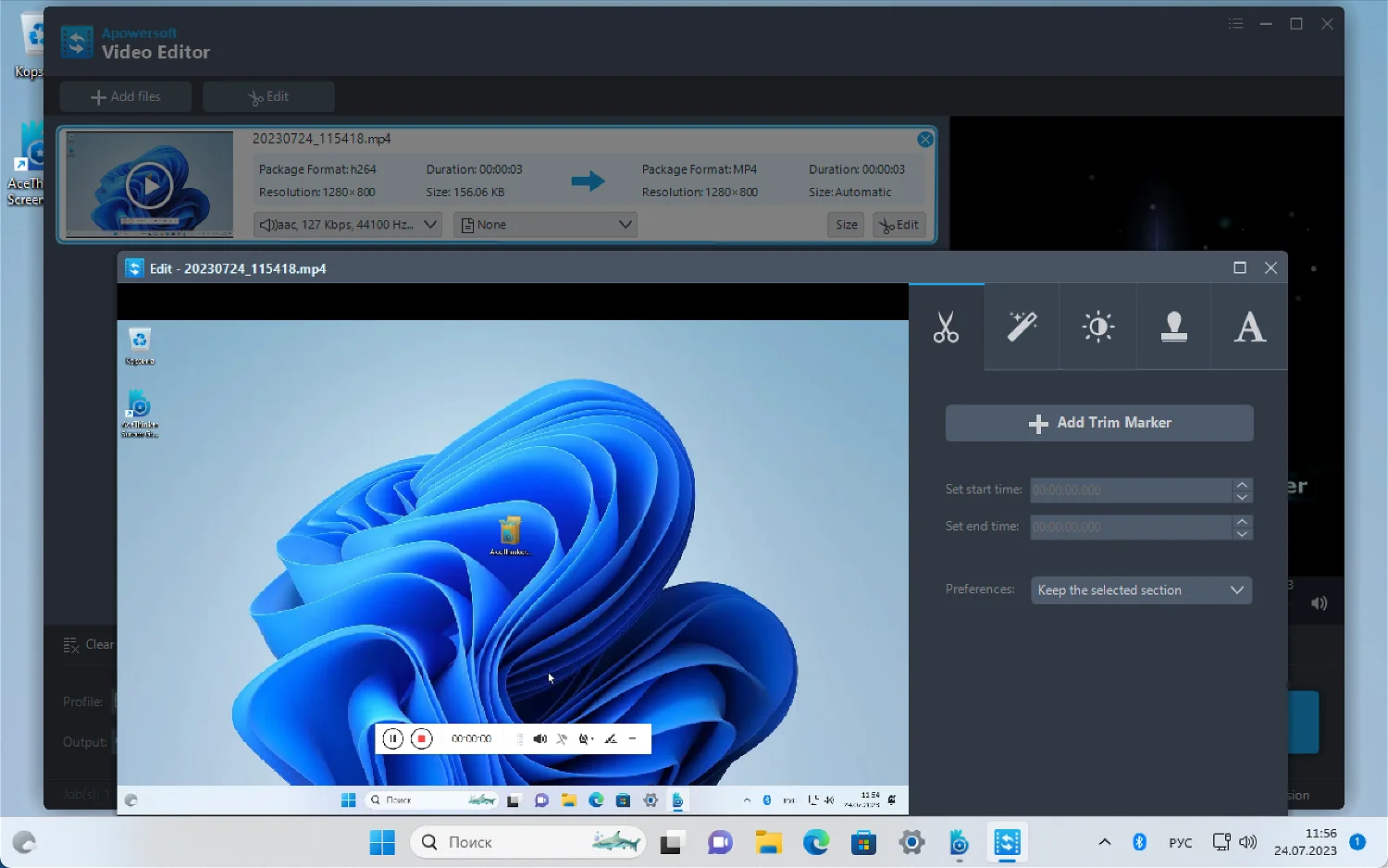Open AceThinker recorder taskbar icon
1388x868 pixels.
point(960,842)
